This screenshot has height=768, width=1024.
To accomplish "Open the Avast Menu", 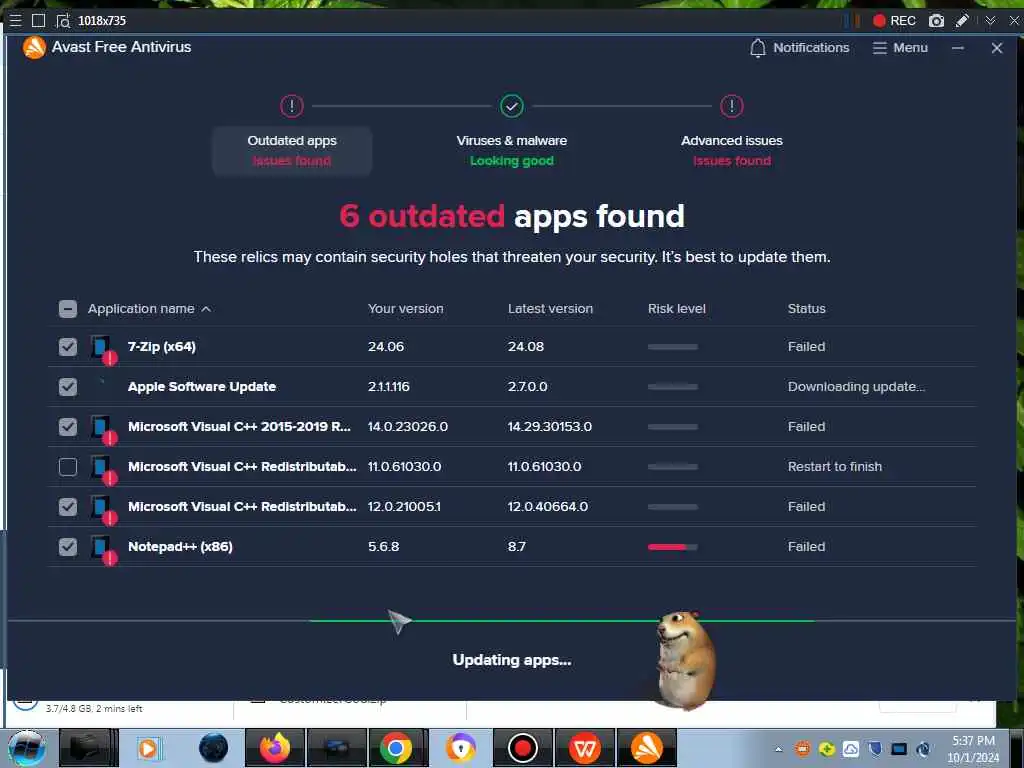I will 900,48.
